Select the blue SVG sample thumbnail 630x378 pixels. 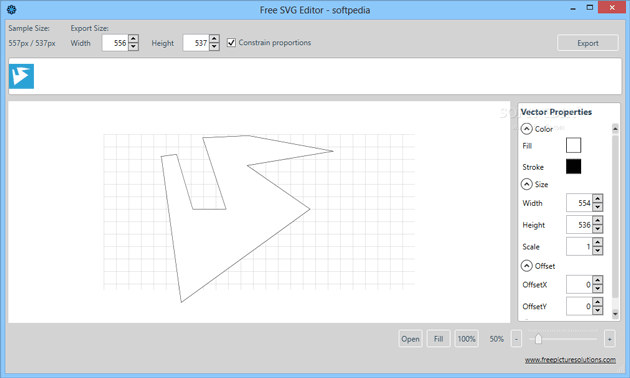21,76
